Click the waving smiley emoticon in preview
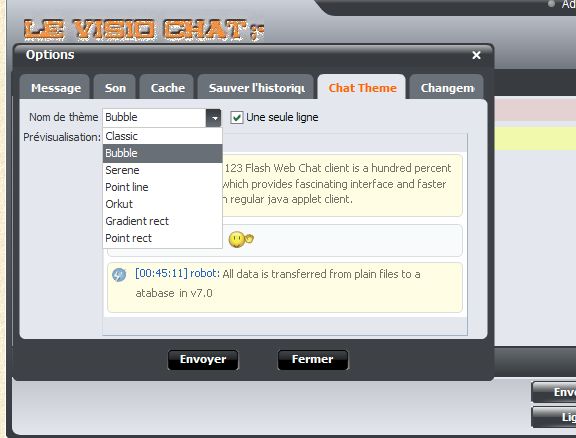Image resolution: width=576 pixels, height=438 pixels. tap(241, 240)
